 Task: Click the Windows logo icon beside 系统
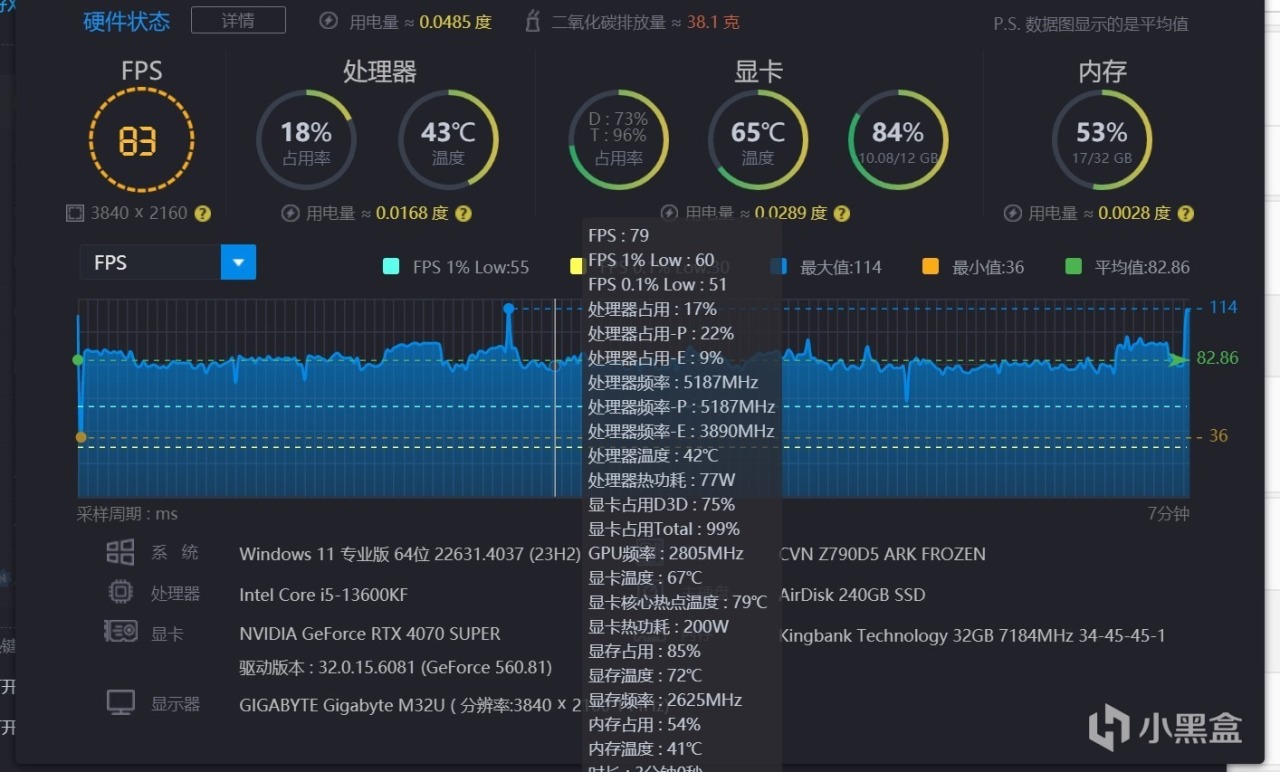(x=120, y=553)
